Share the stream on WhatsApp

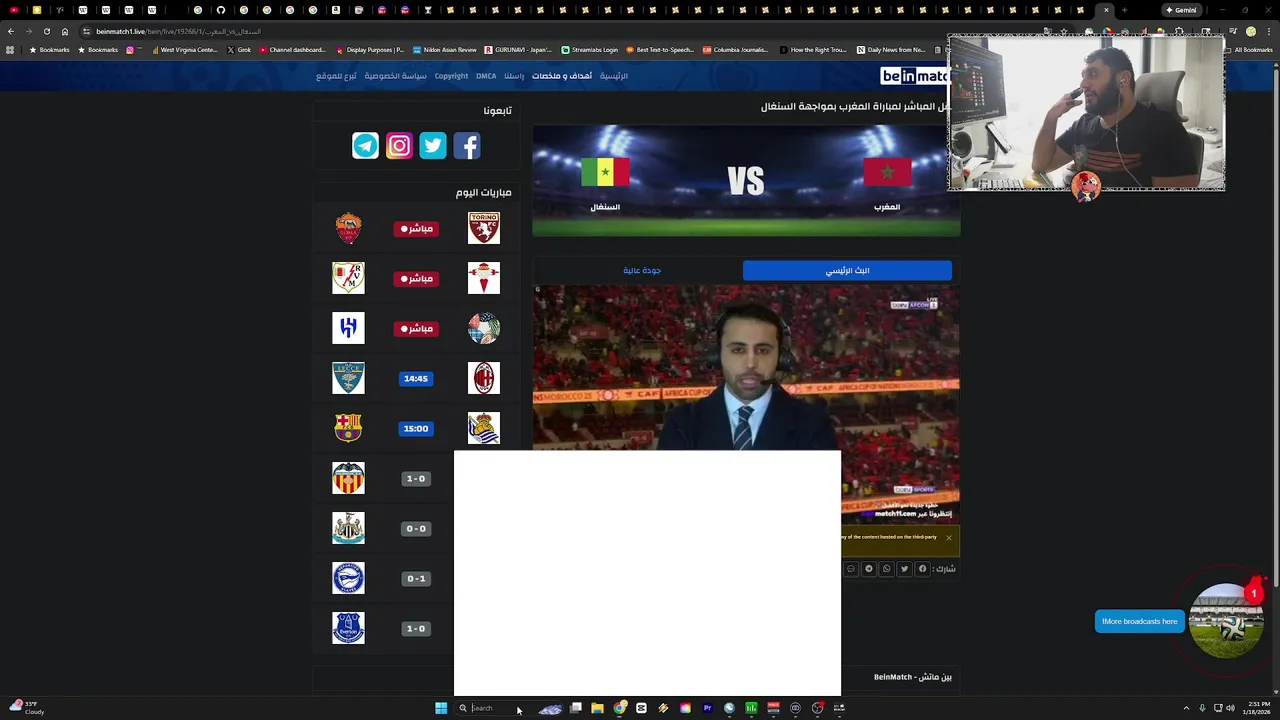click(x=886, y=569)
